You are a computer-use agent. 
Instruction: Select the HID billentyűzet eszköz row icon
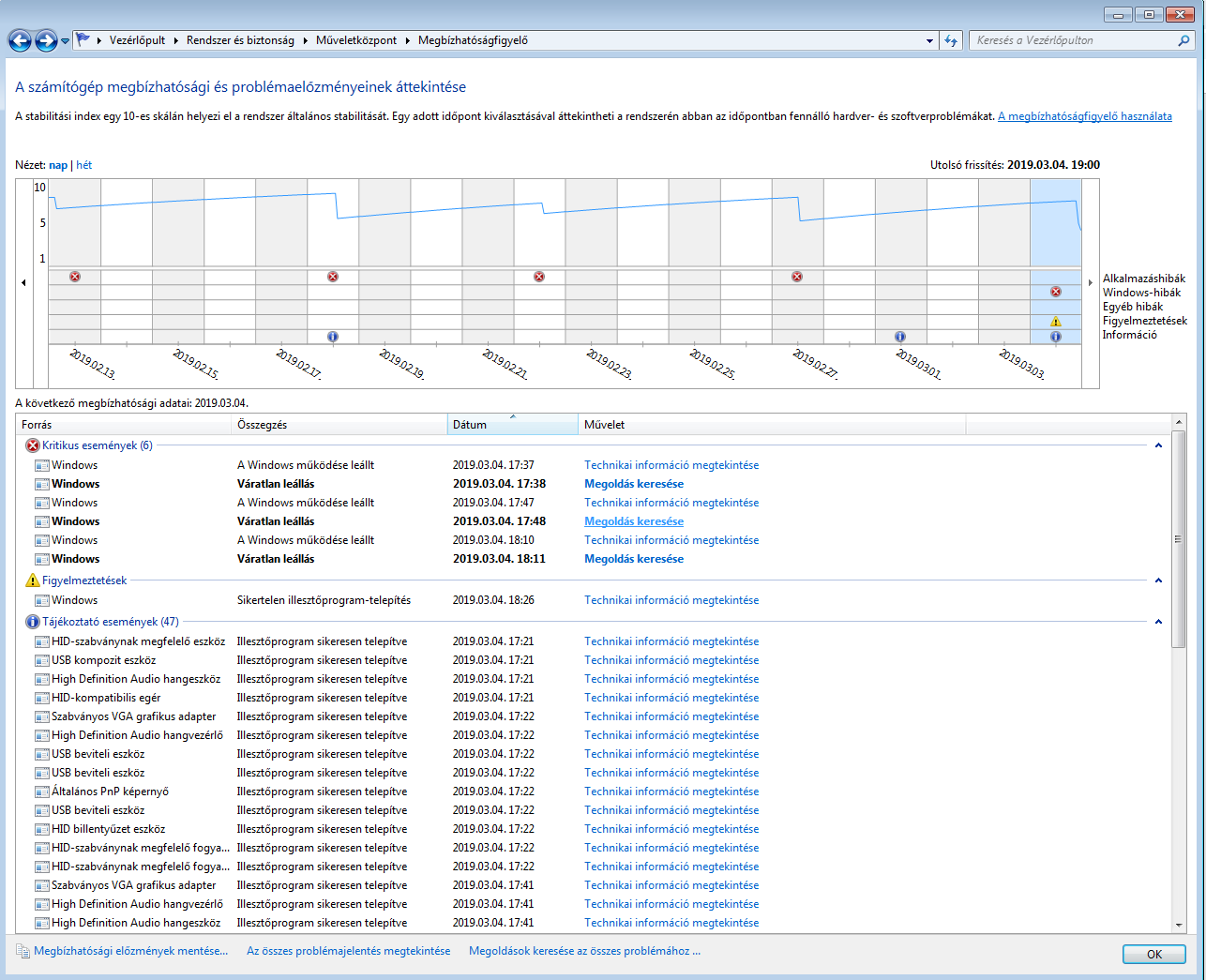click(x=42, y=829)
